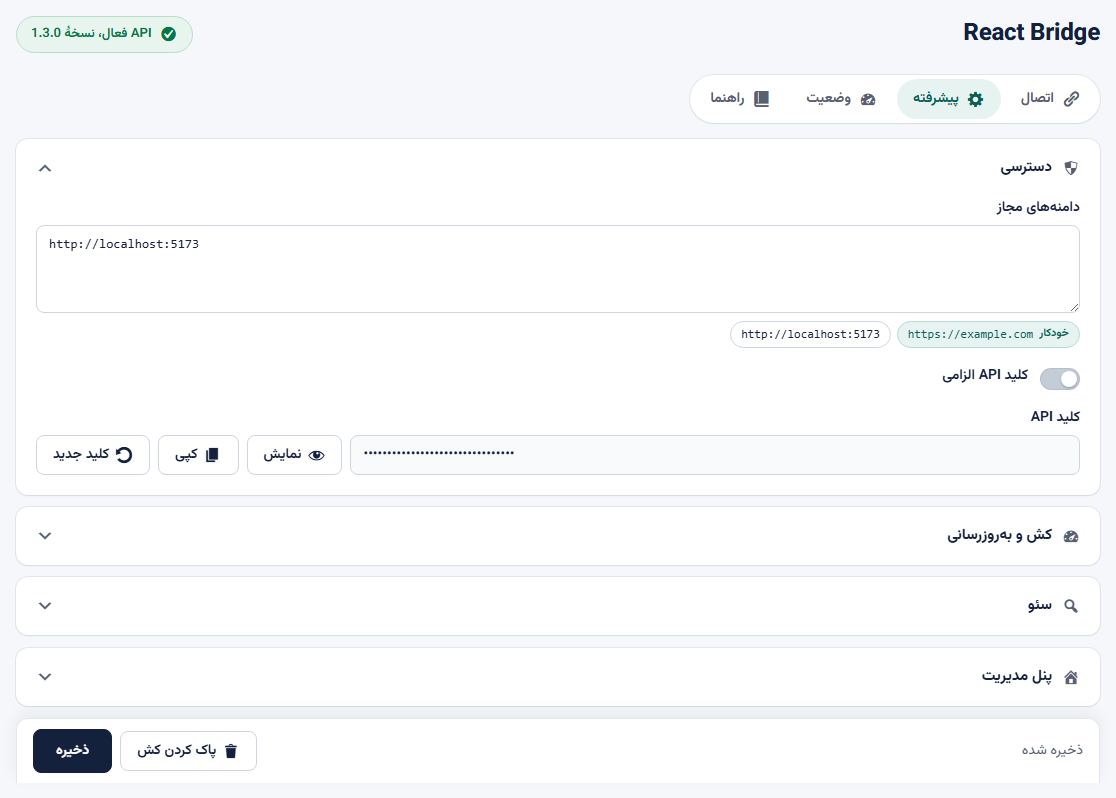Click the clipboard icon in کپی button

coord(212,455)
